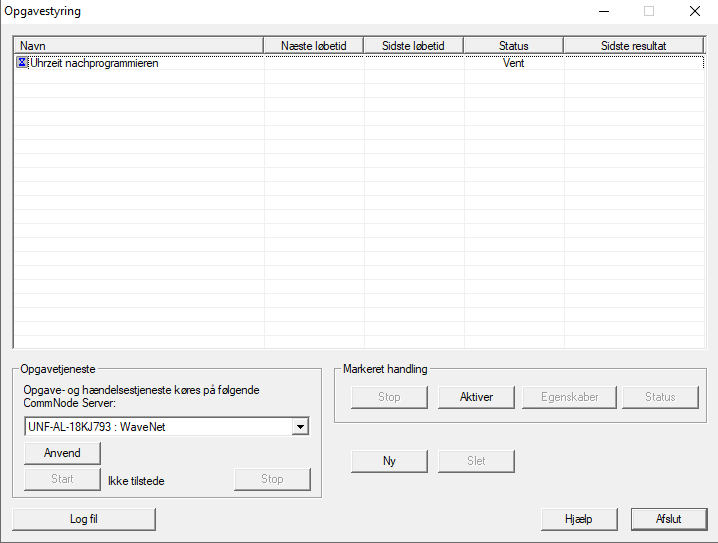Click the hourglass icon beside Uhrzeit nachprogrammieren
Image resolution: width=718 pixels, height=543 pixels.
tap(22, 63)
